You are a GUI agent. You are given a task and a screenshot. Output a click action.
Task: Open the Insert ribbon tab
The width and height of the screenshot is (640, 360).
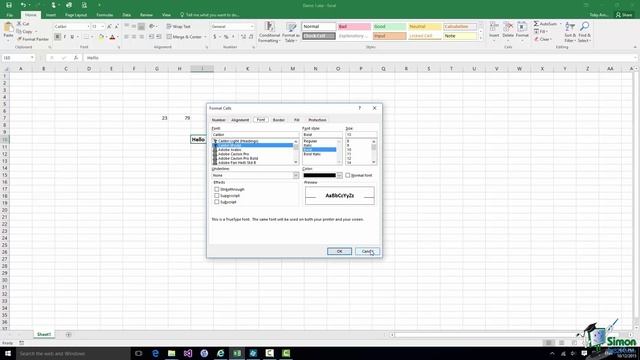[x=51, y=15]
